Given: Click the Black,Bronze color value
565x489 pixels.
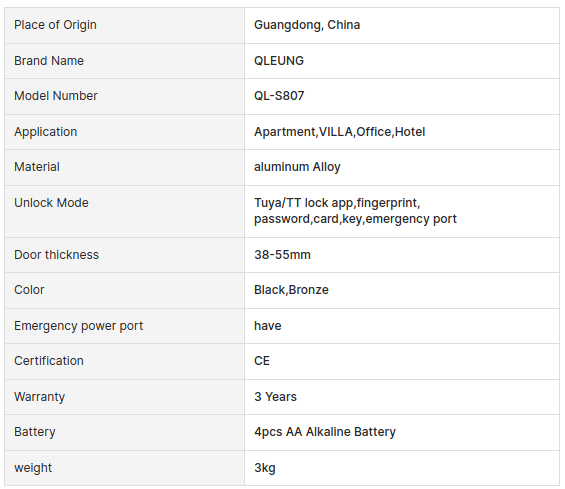Looking at the screenshot, I should pos(291,290).
